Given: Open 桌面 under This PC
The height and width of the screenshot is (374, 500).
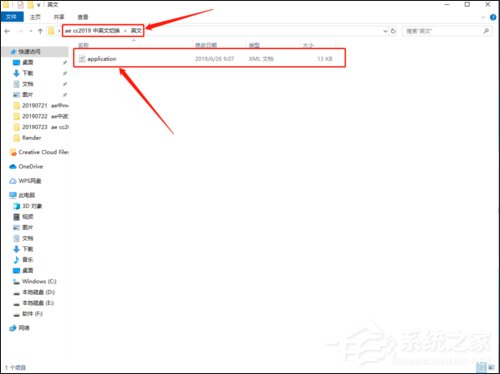Looking at the screenshot, I should (x=27, y=270).
